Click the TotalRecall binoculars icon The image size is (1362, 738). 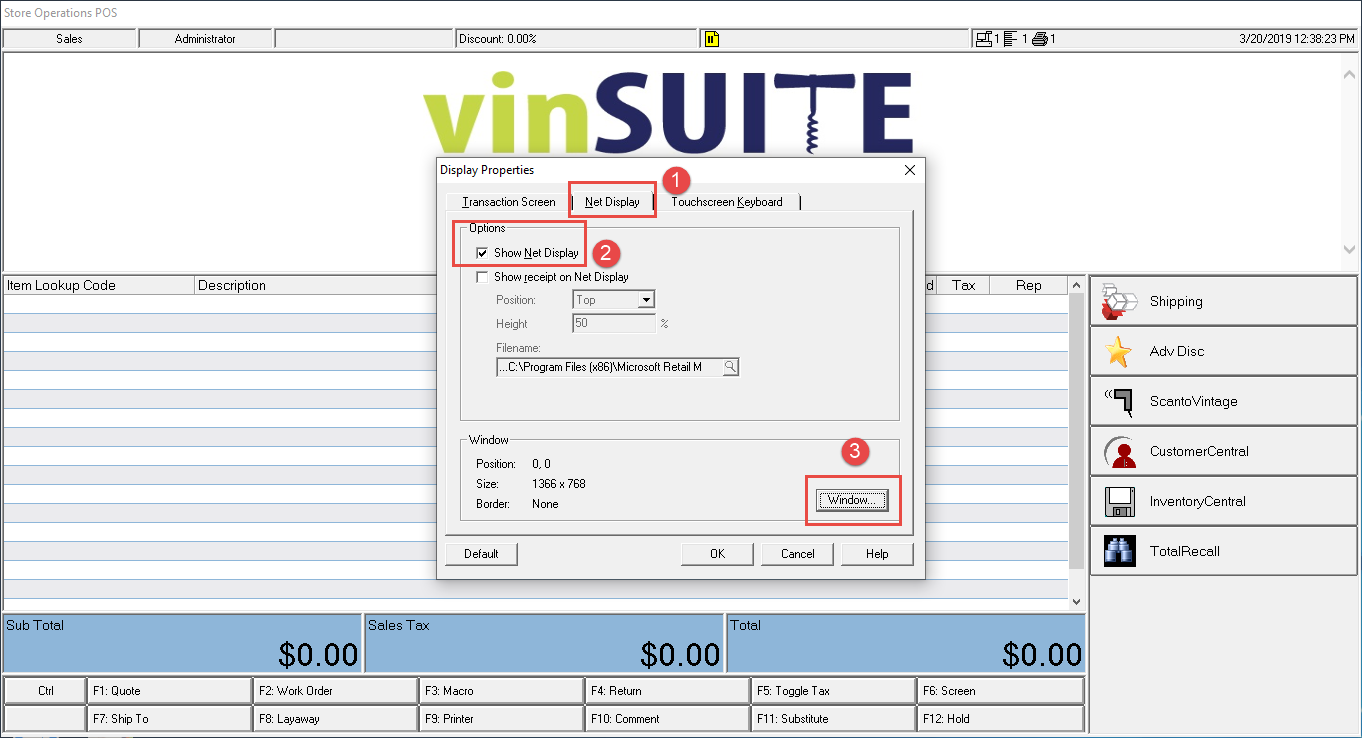pos(1119,551)
